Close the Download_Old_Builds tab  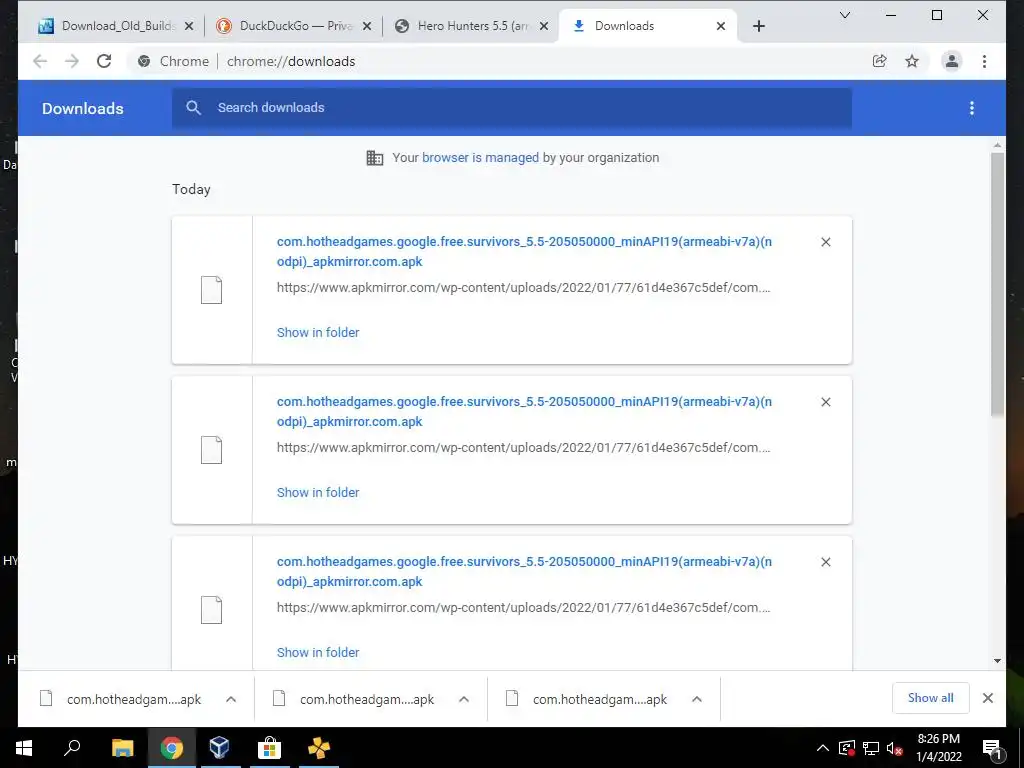point(189,26)
